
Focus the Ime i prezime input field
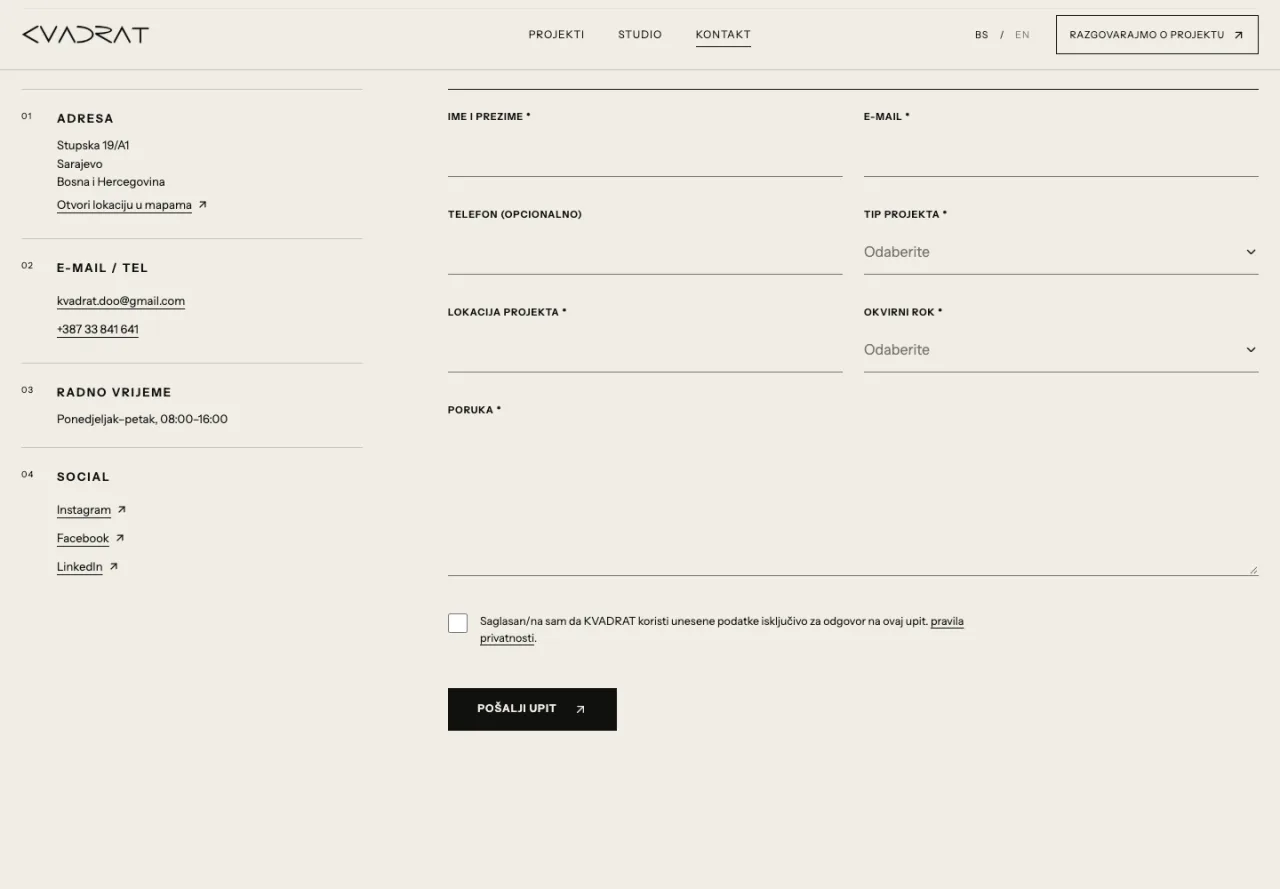tap(645, 154)
